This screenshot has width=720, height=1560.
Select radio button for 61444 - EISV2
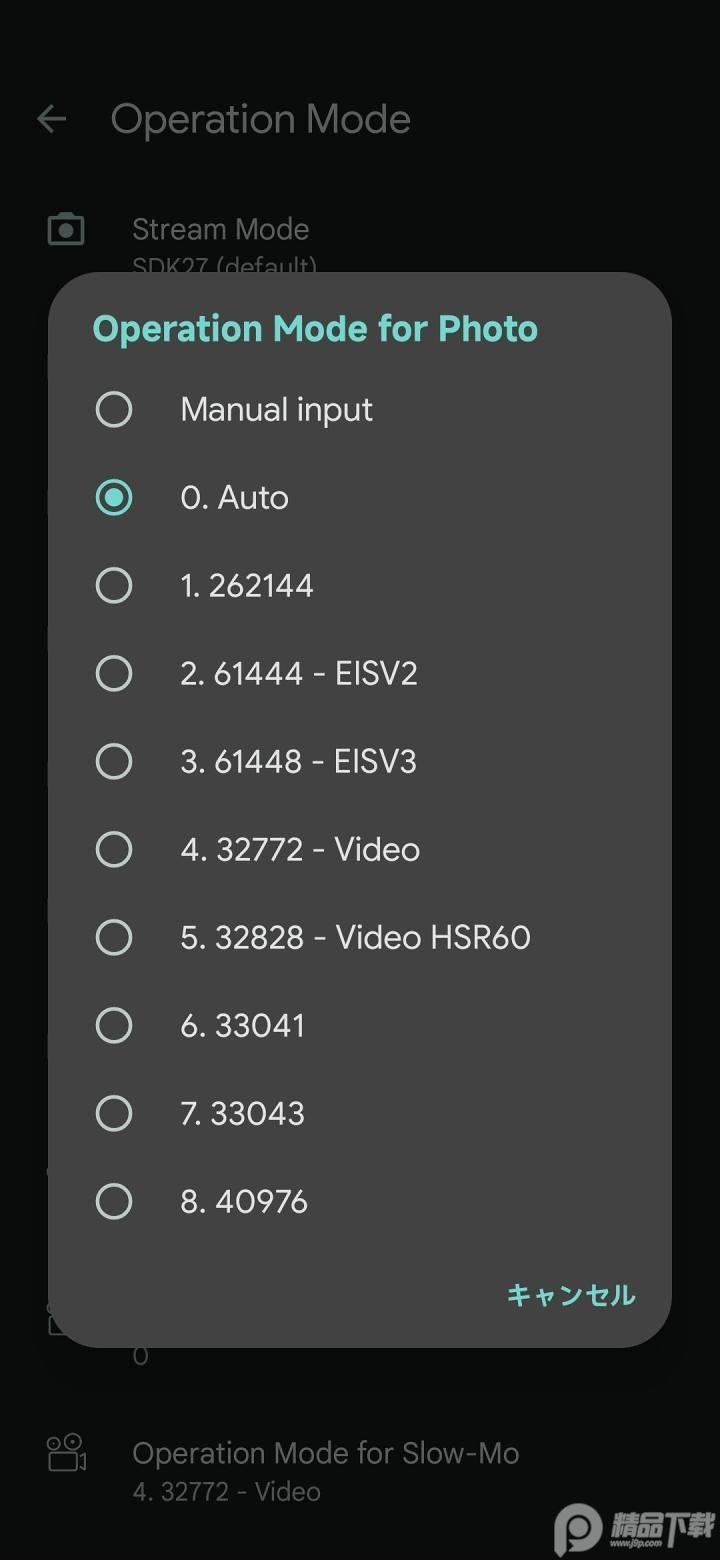tap(113, 673)
